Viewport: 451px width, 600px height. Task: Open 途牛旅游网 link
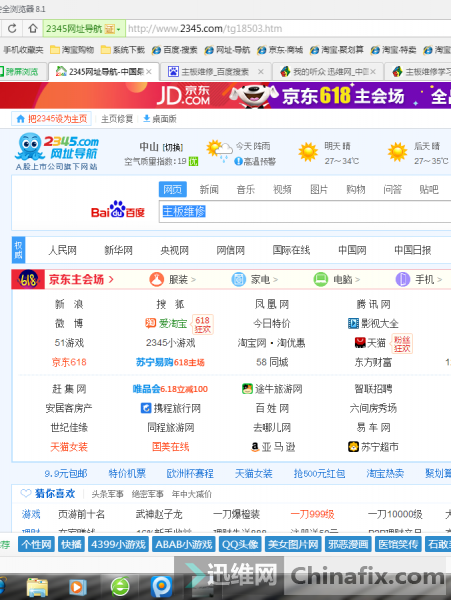(x=272, y=389)
